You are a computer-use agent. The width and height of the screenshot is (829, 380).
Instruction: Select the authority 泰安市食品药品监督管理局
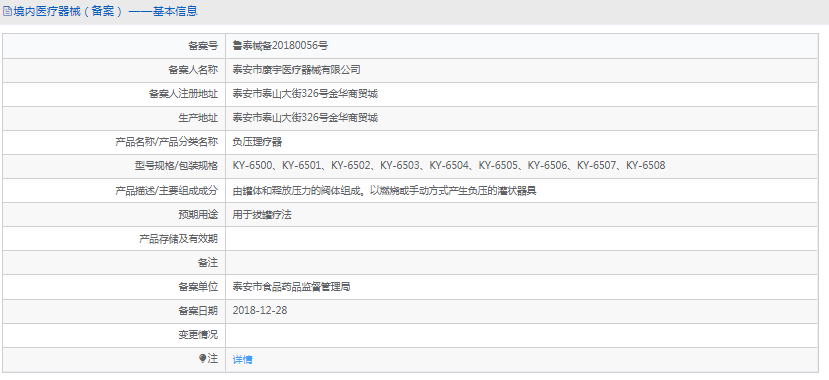click(x=291, y=287)
